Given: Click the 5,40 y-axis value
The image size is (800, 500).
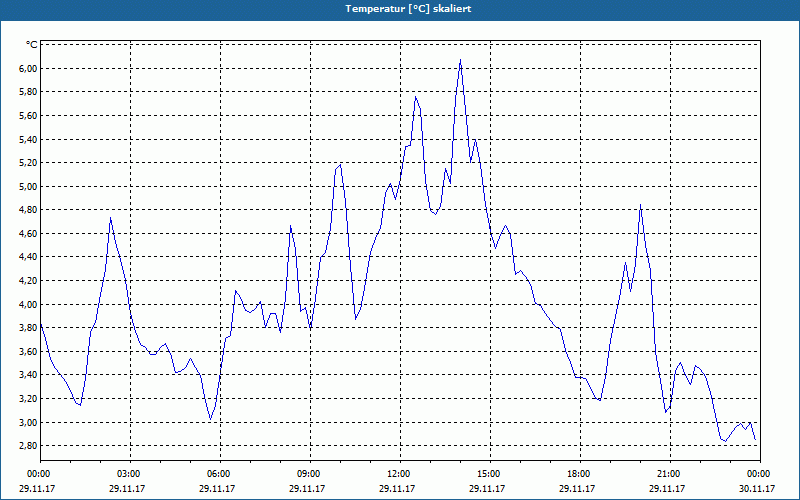Looking at the screenshot, I should coord(29,139).
